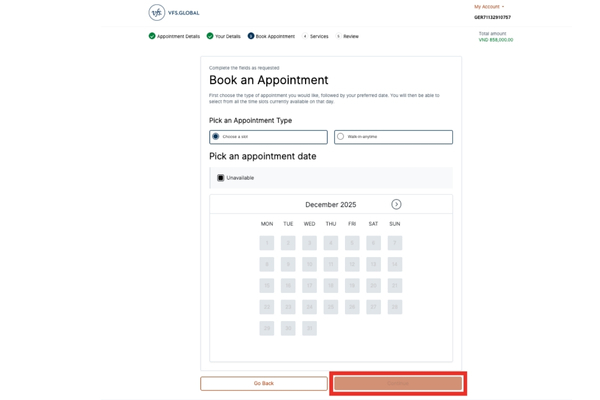Click the Book Appointment step number icon

pos(251,36)
